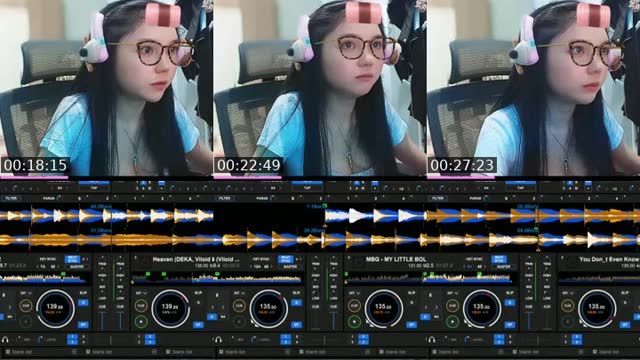Open the webcam thumbnail stamped 00:22:49

click(x=320, y=88)
